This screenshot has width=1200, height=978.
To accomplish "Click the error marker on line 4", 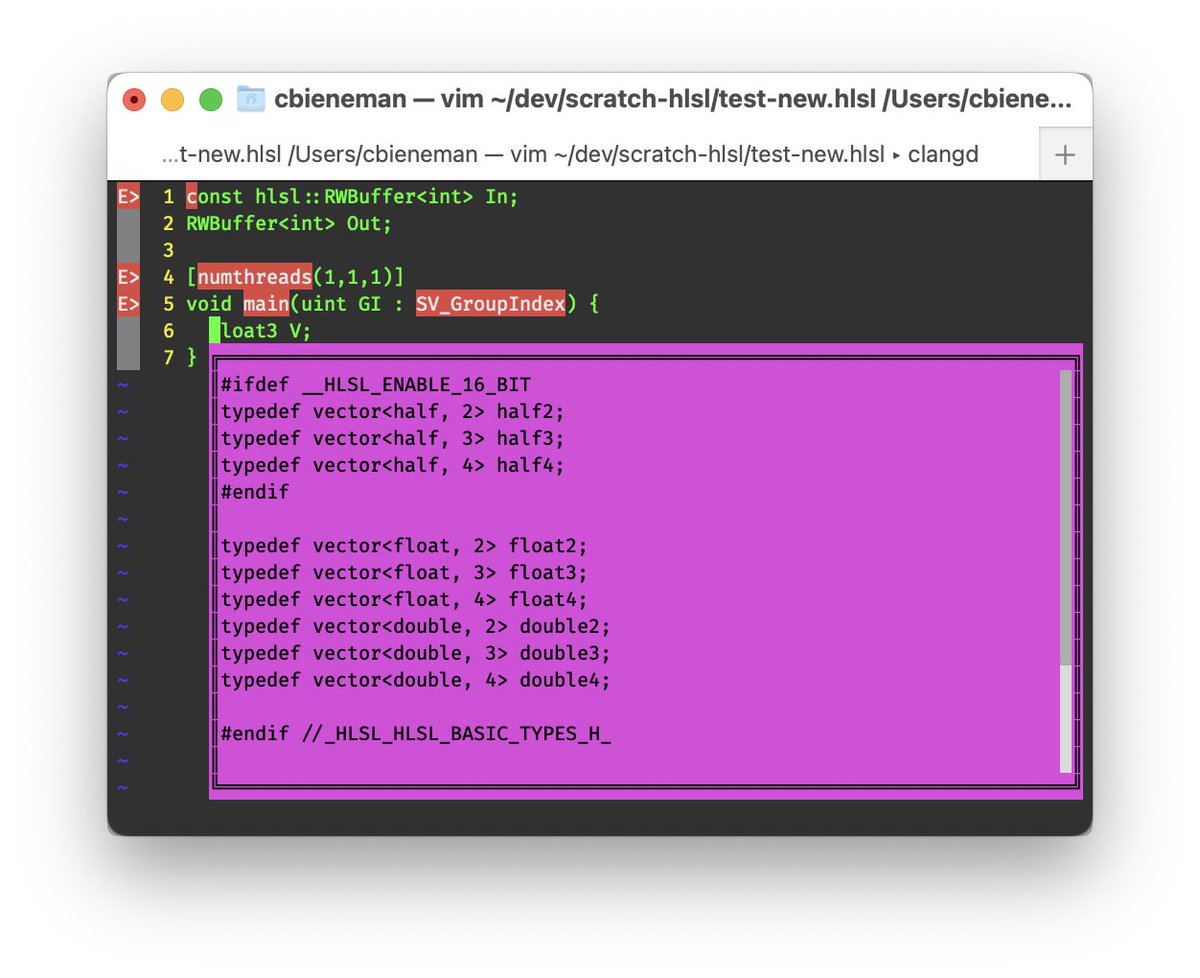I will [x=128, y=277].
